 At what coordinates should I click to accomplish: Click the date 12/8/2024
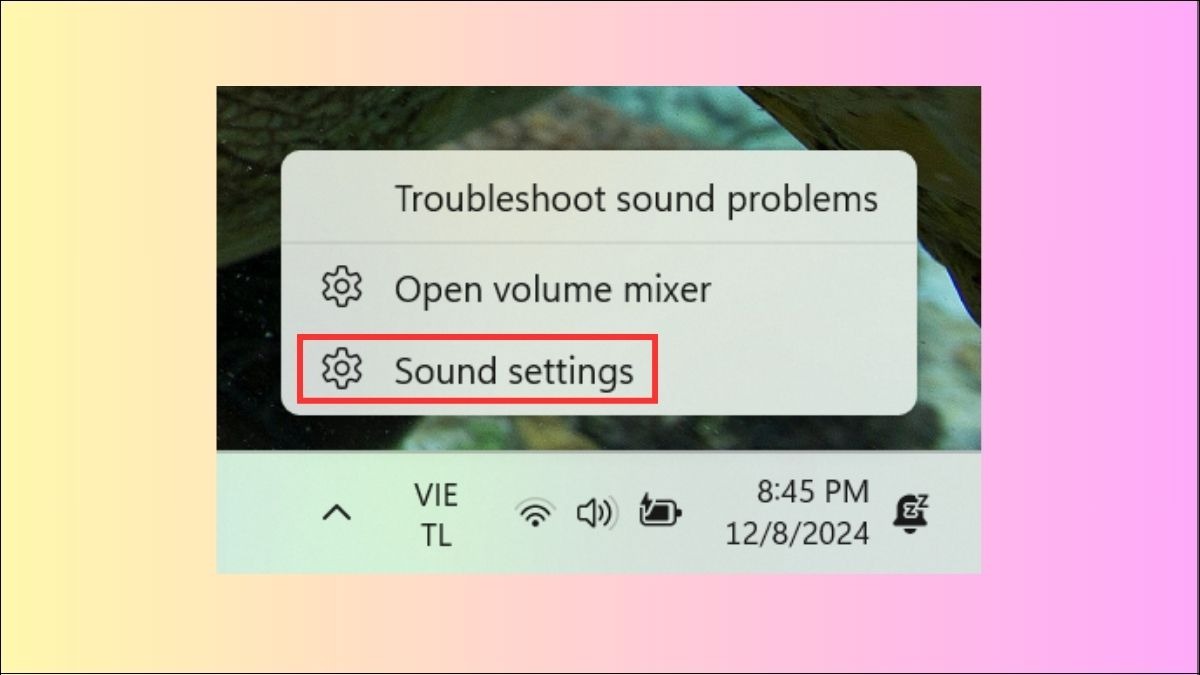pos(798,533)
